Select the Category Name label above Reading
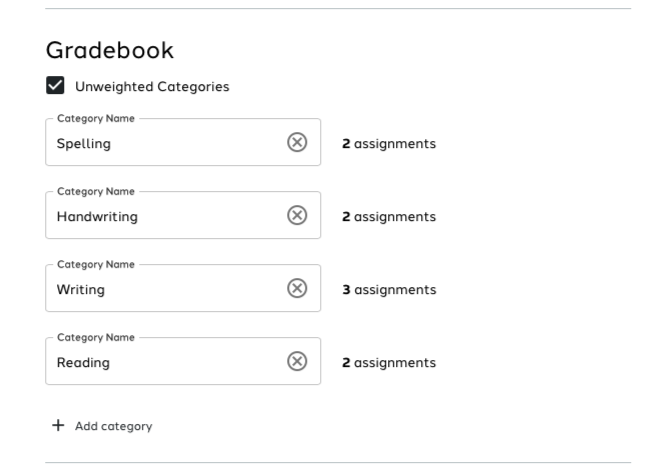This screenshot has height=471, width=665. click(x=96, y=337)
